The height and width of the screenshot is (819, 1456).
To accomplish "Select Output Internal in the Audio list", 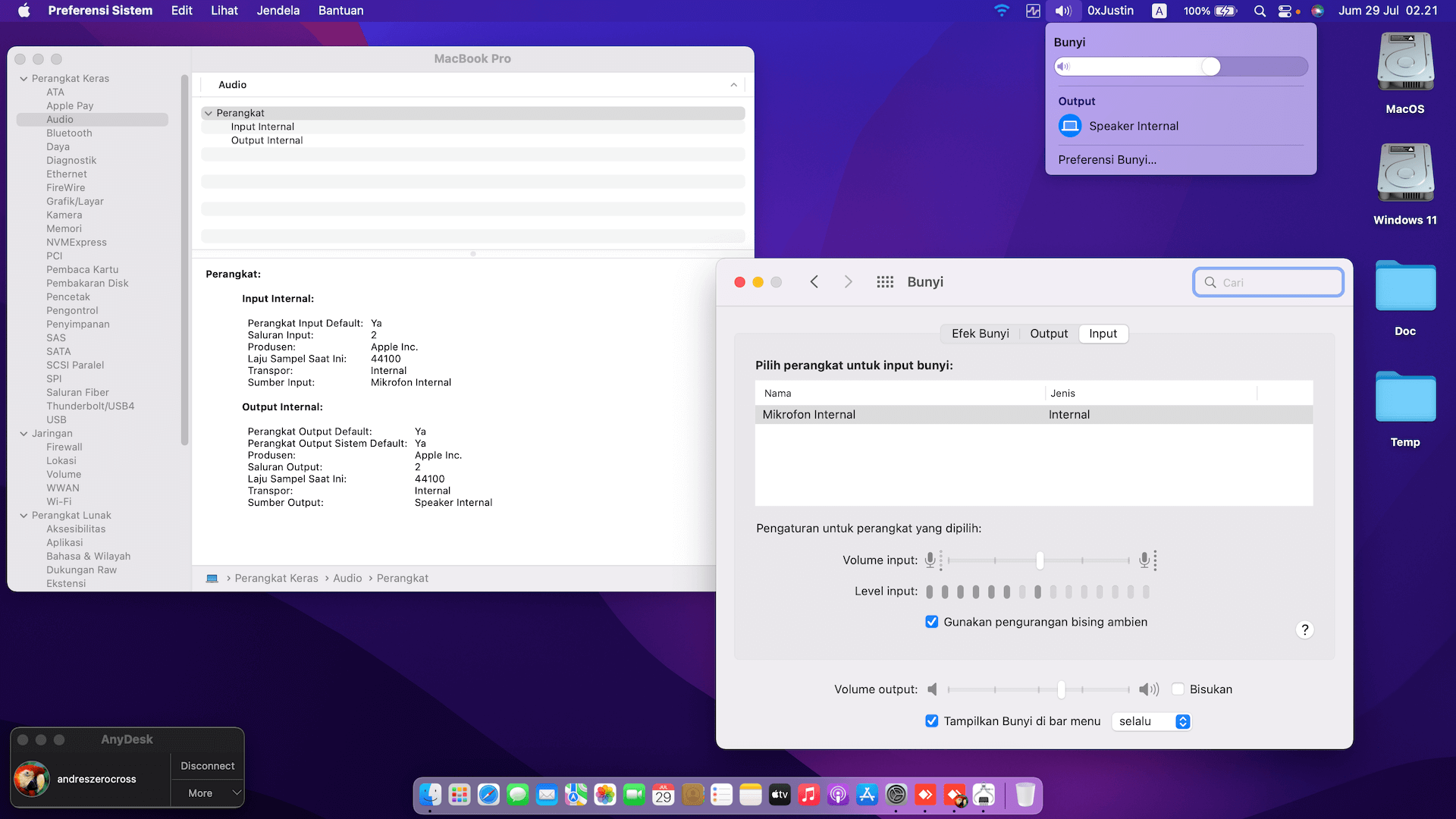I will (267, 140).
